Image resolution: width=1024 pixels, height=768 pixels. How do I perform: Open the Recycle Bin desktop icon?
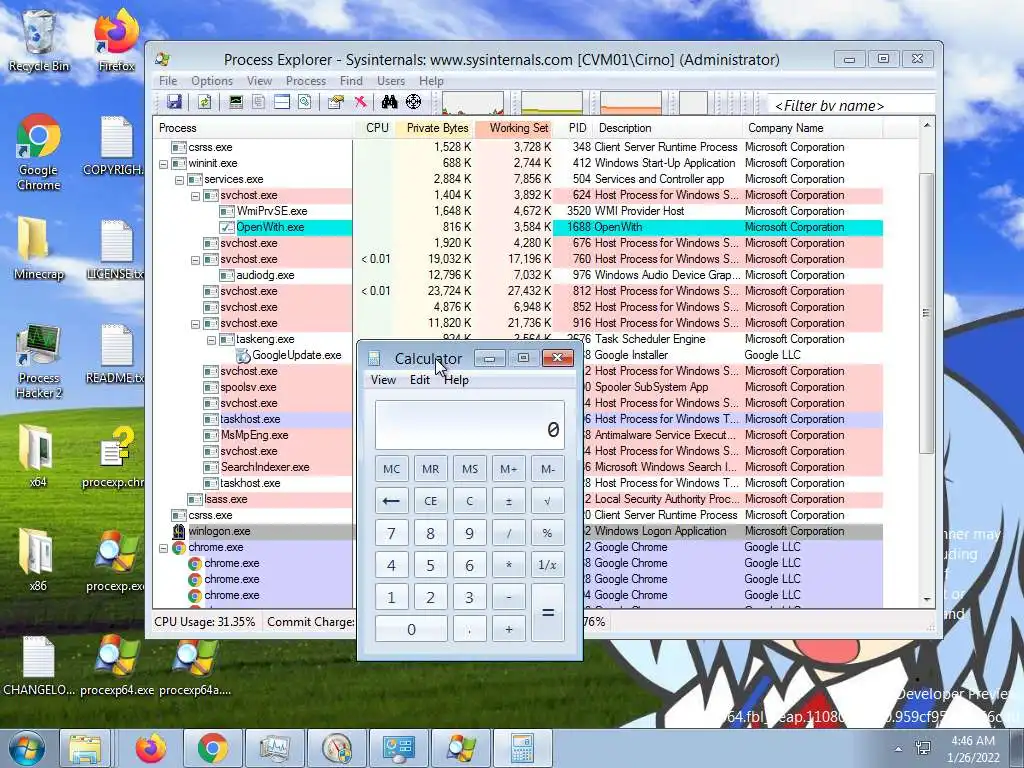click(x=38, y=40)
